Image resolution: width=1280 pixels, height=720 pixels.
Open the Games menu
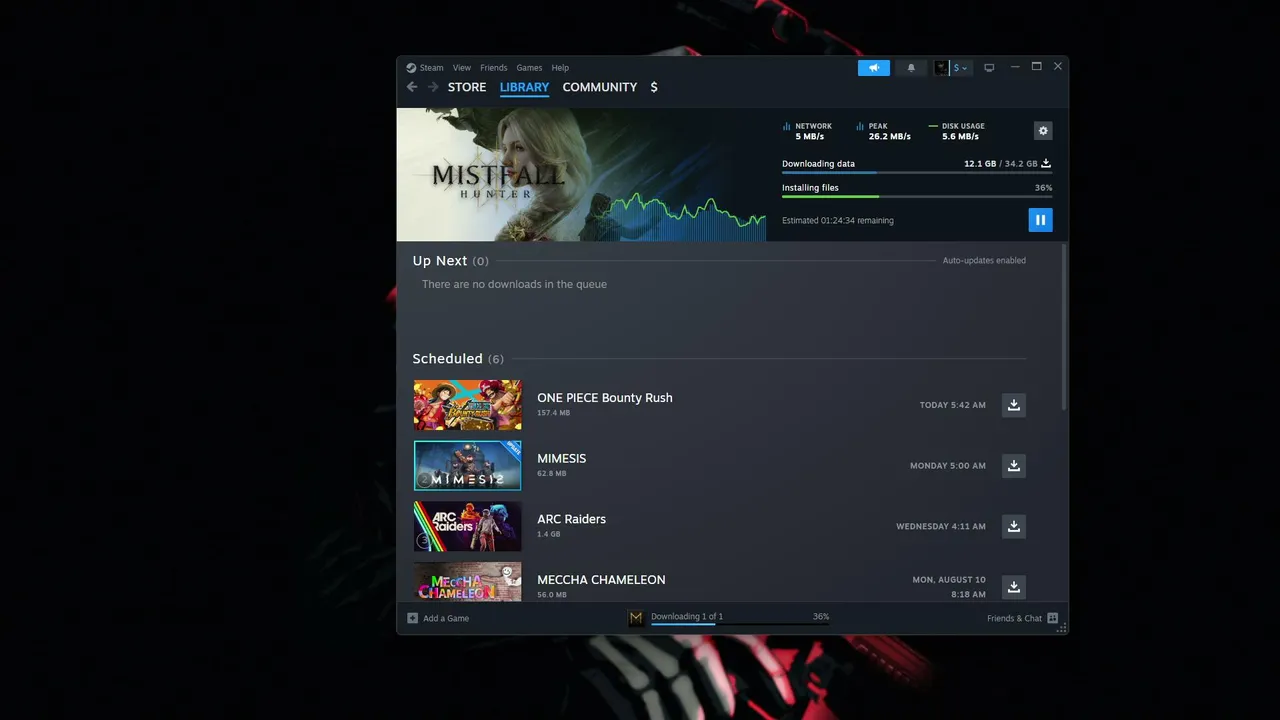(529, 68)
